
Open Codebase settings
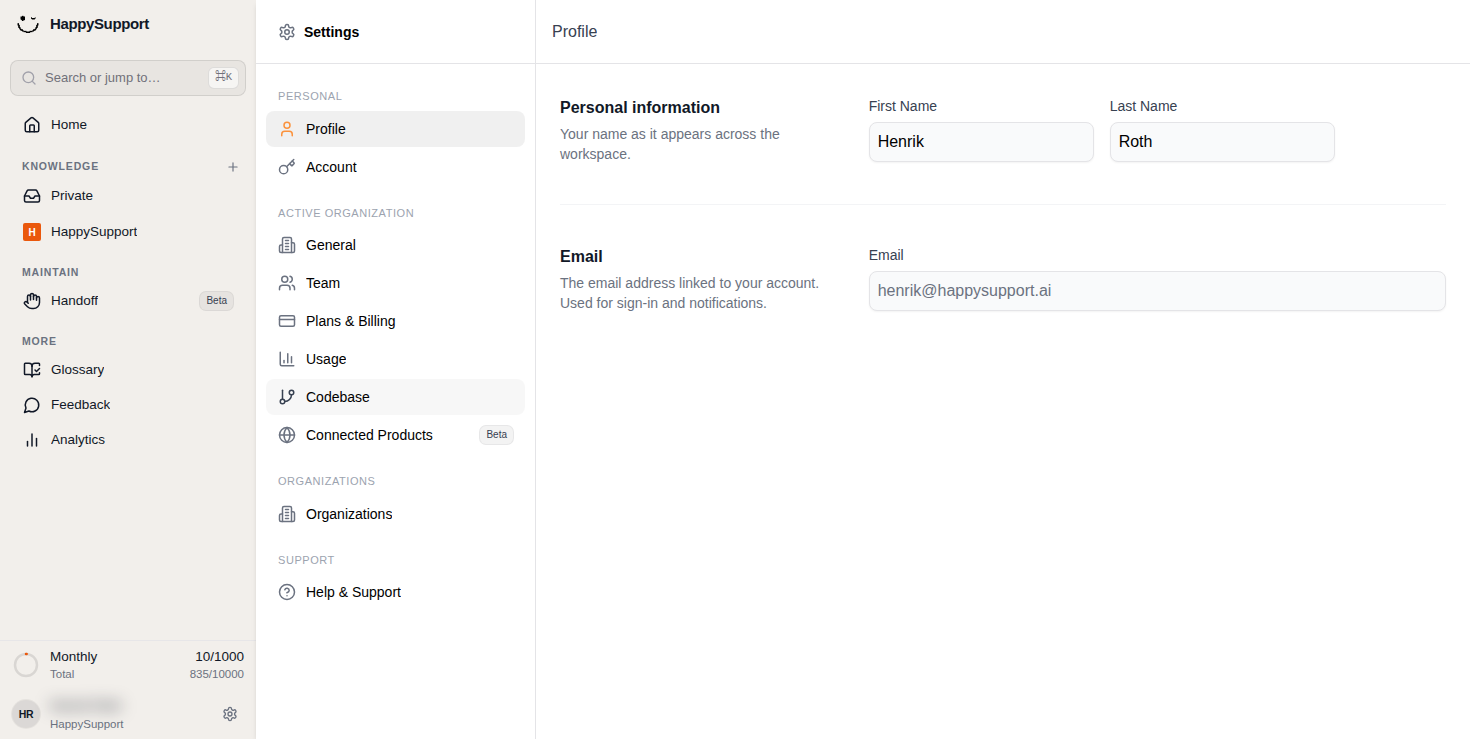[395, 397]
